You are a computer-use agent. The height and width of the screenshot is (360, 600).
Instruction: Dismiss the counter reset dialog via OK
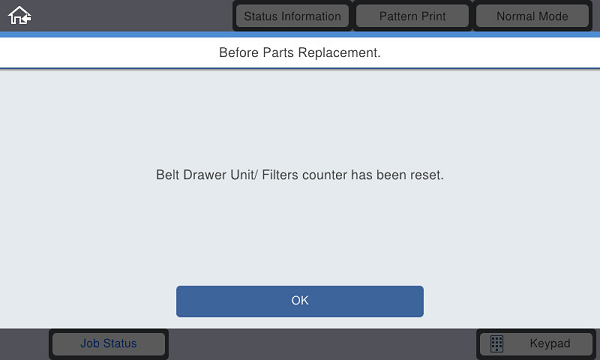click(300, 301)
